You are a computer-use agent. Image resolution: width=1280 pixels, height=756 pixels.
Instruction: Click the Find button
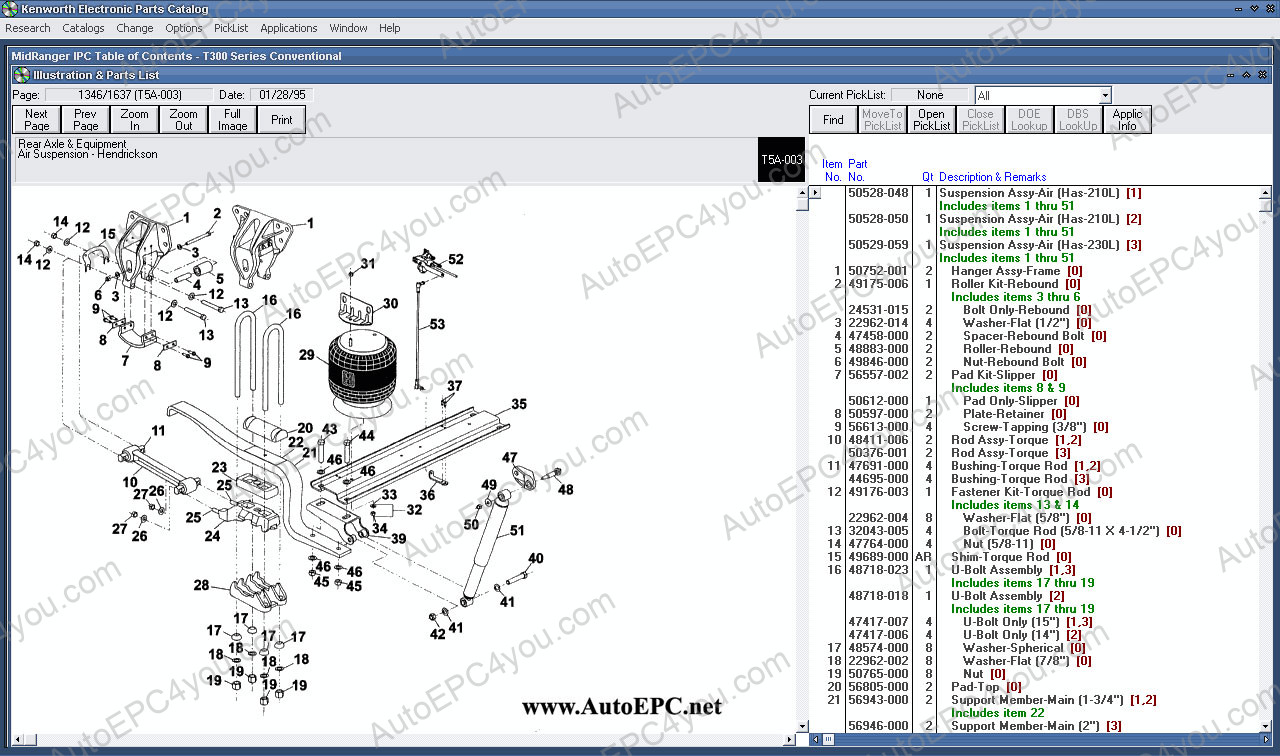[x=833, y=120]
